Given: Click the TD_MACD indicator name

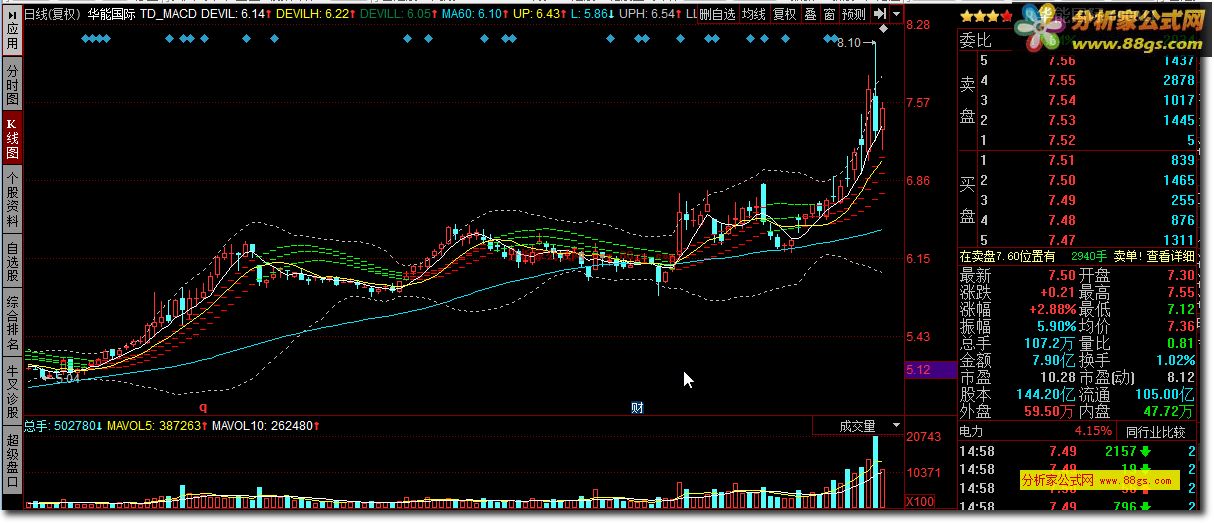Looking at the screenshot, I should click(x=167, y=15).
